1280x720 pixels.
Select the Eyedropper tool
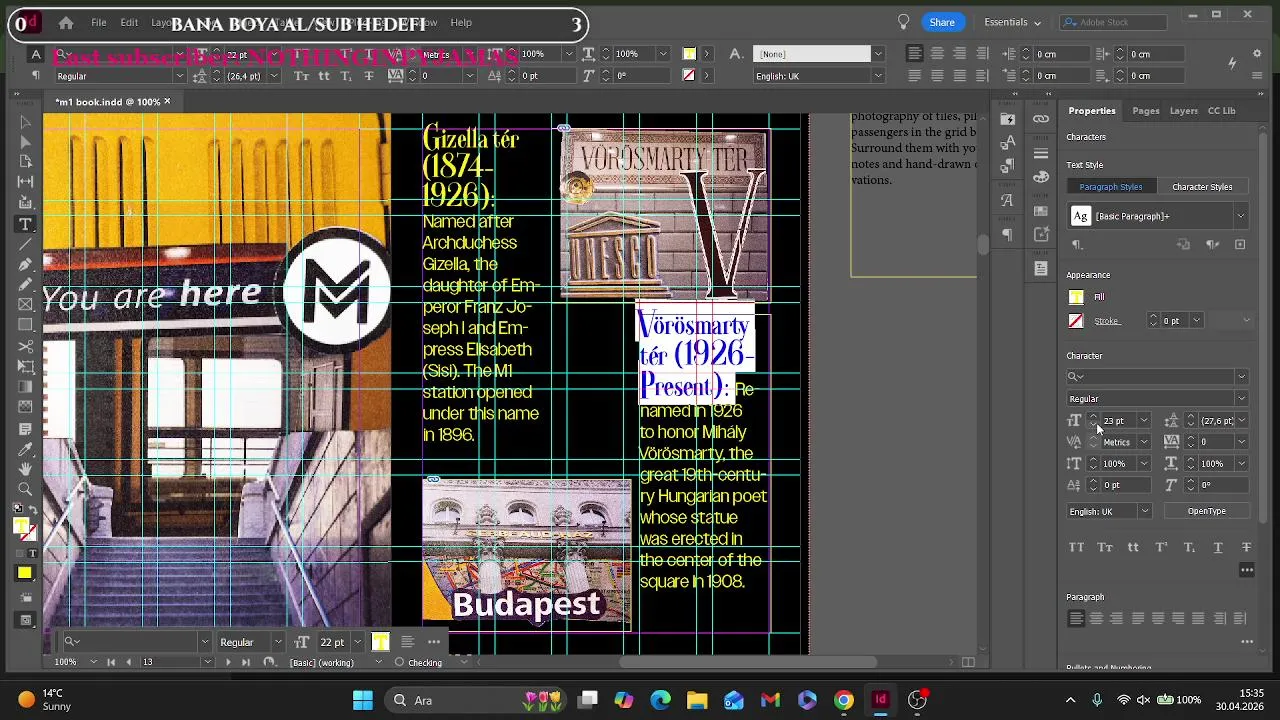coord(25,449)
